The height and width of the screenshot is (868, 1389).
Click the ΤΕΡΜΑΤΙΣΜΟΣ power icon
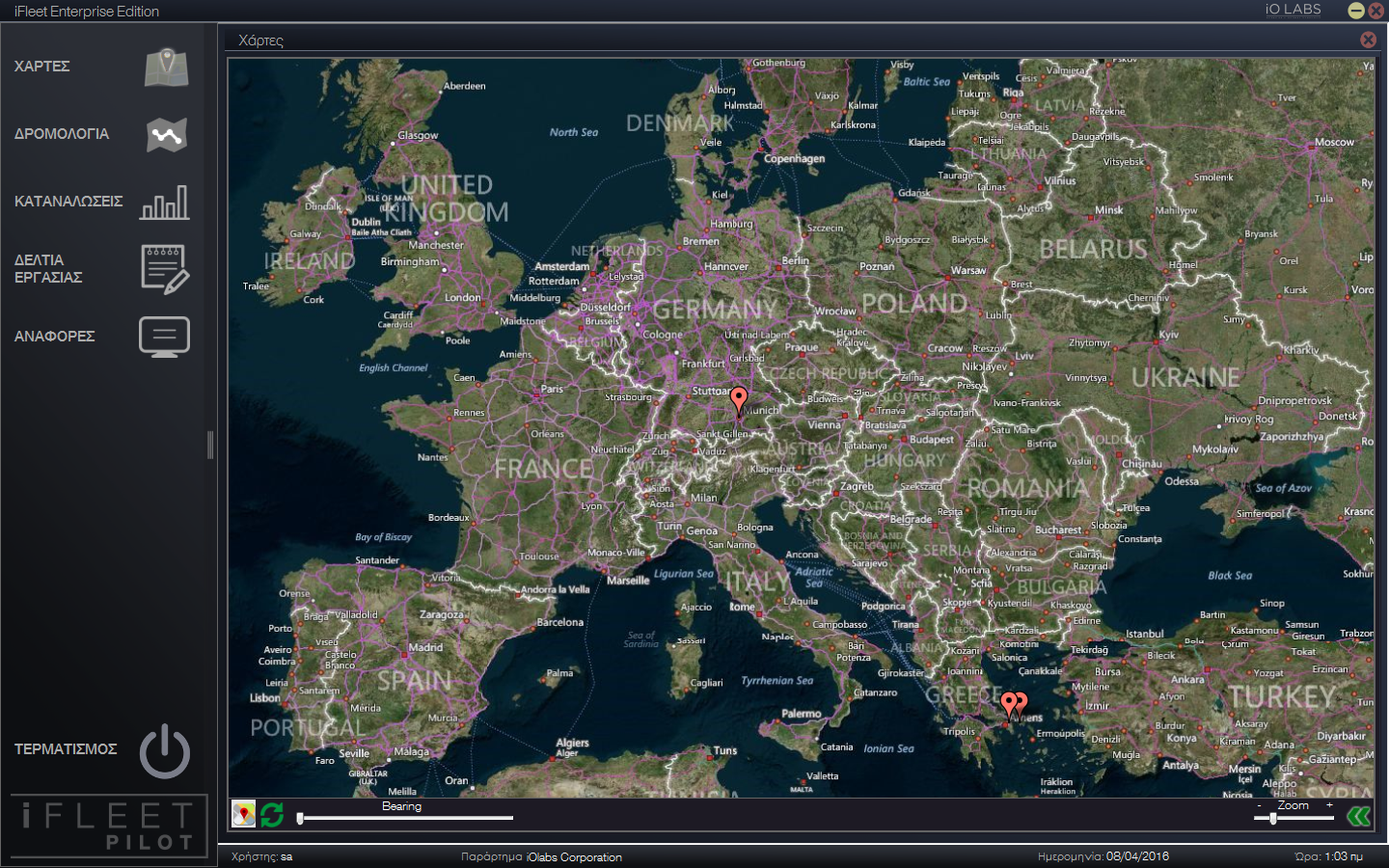pos(165,751)
